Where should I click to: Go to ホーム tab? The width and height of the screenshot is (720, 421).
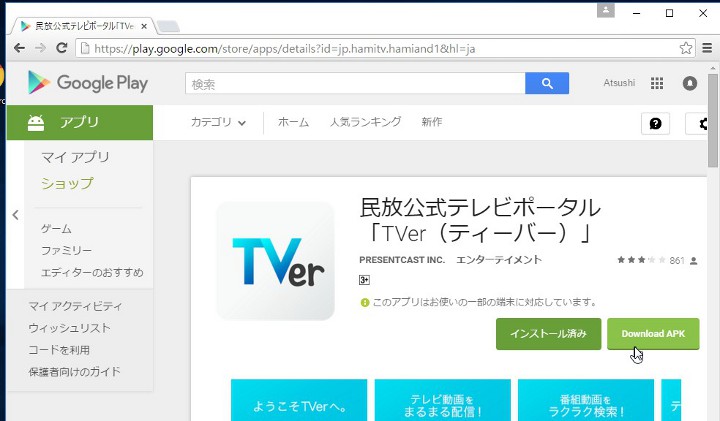tap(293, 122)
